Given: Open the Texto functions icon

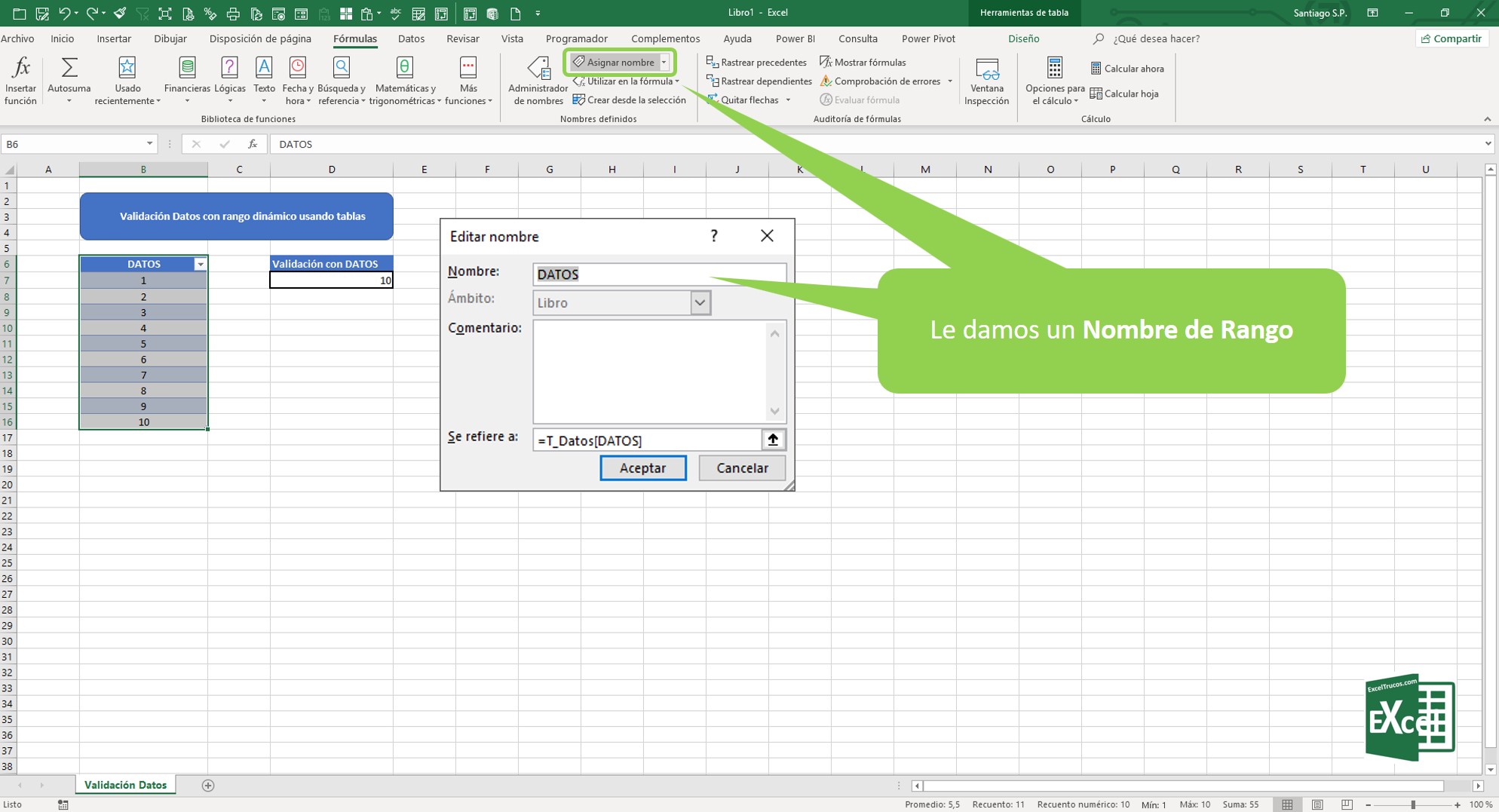Looking at the screenshot, I should [263, 75].
